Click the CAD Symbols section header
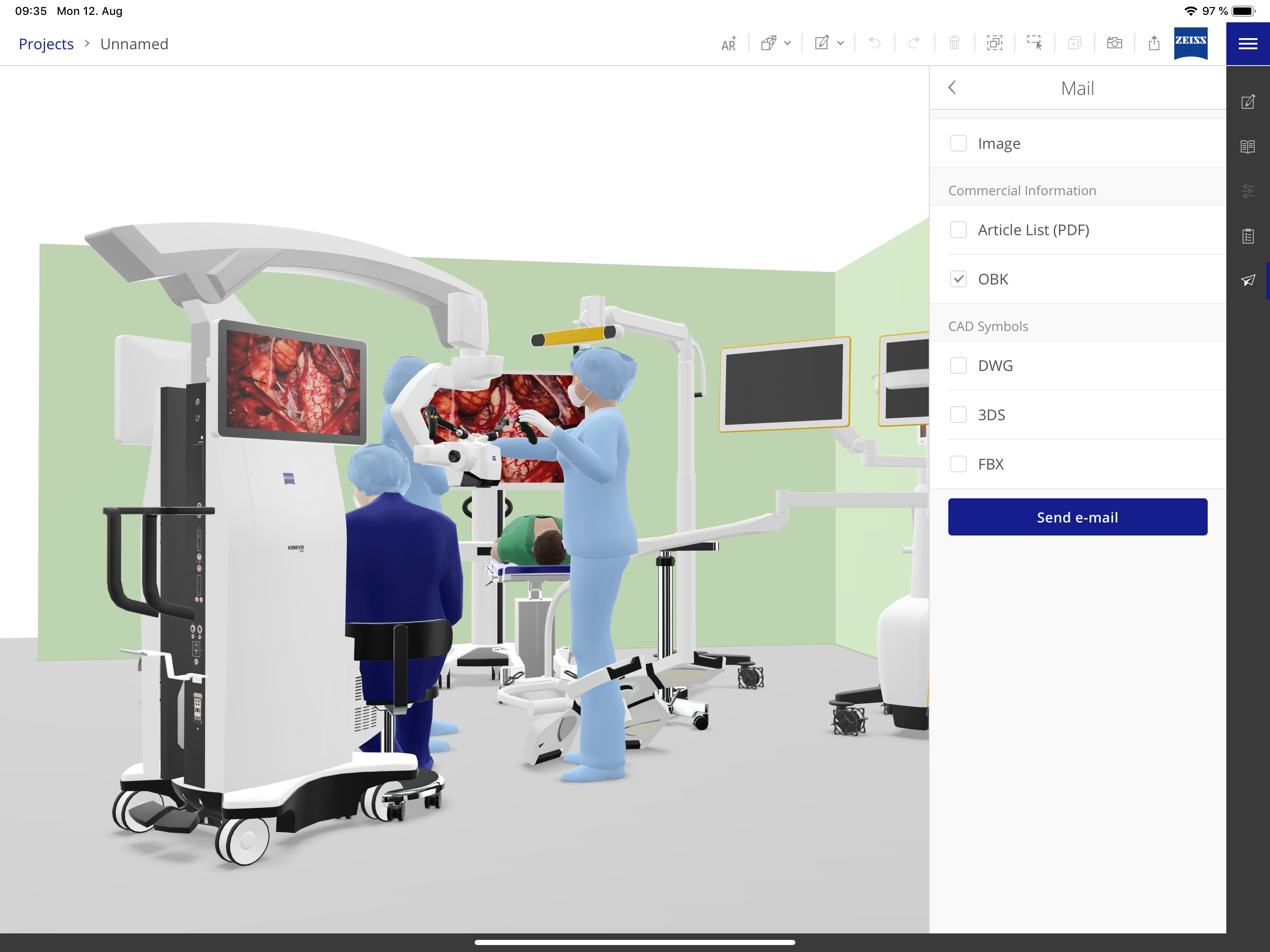Viewport: 1270px width, 952px height. (x=988, y=326)
